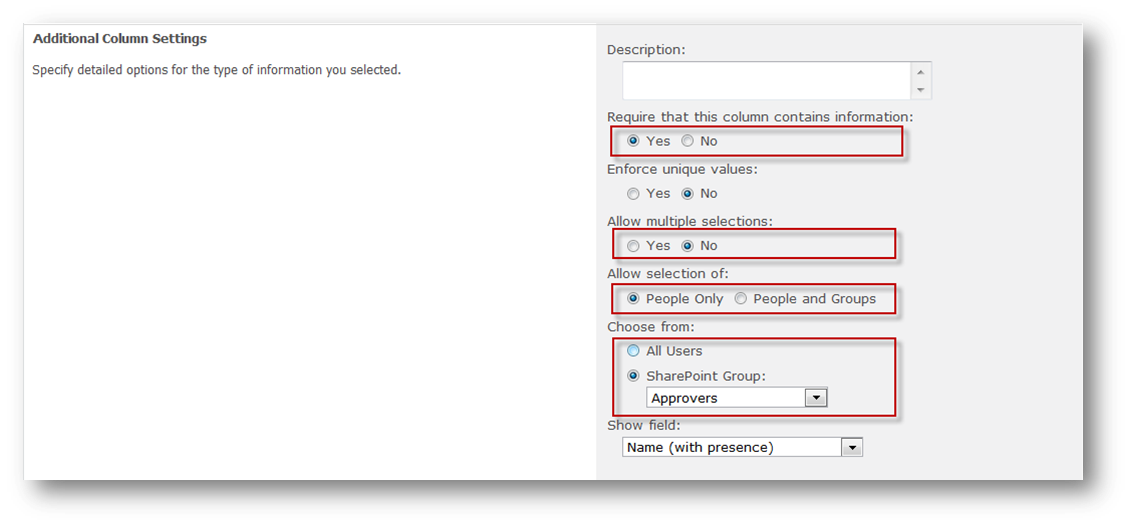
Task: Click the arrow on Approvers combo box
Action: [x=816, y=398]
